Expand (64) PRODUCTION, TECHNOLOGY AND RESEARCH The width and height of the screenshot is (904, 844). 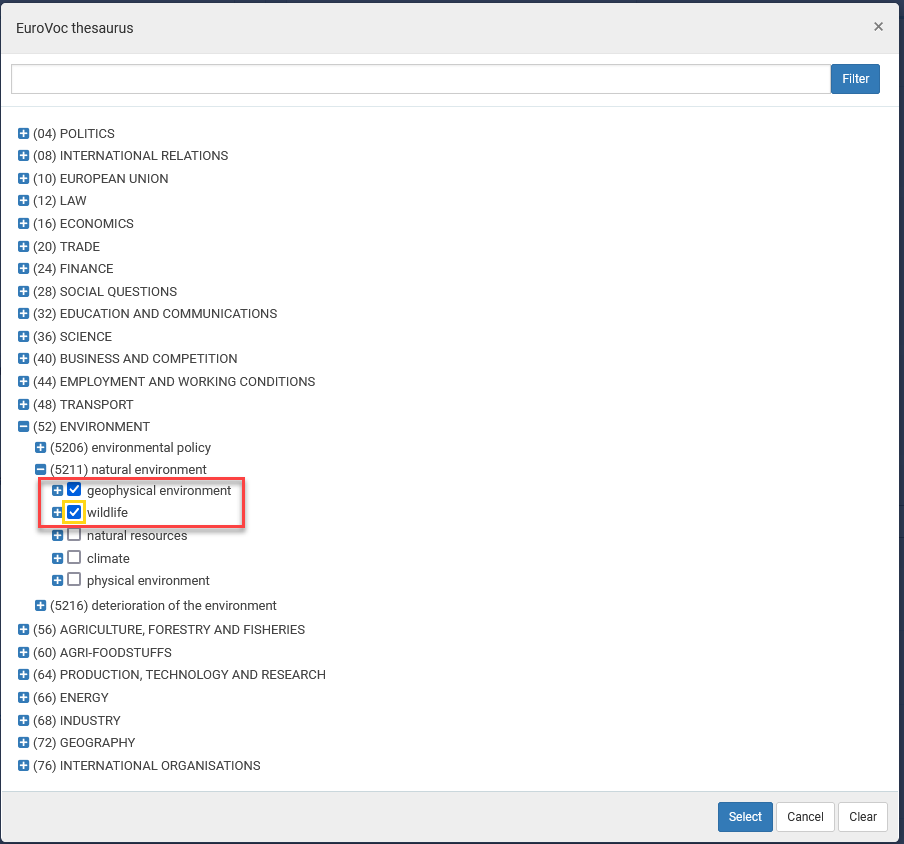23,675
